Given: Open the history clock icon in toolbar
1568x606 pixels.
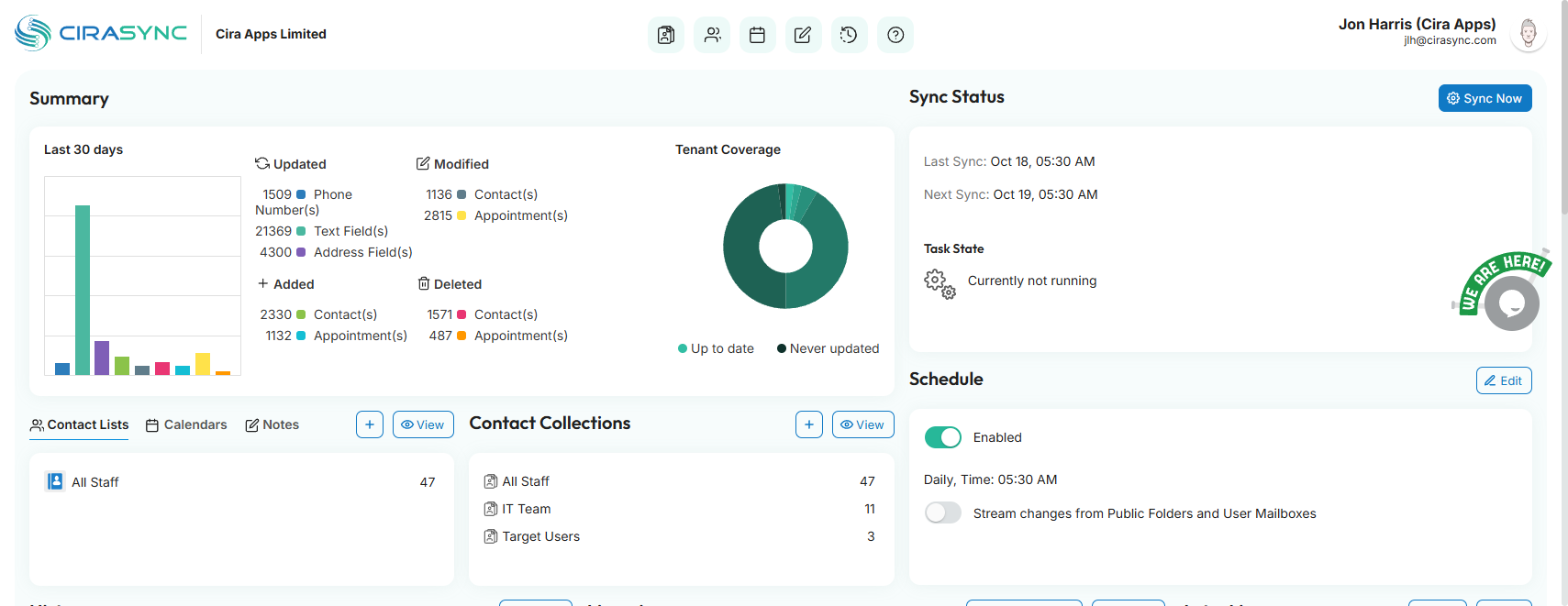Looking at the screenshot, I should point(849,35).
